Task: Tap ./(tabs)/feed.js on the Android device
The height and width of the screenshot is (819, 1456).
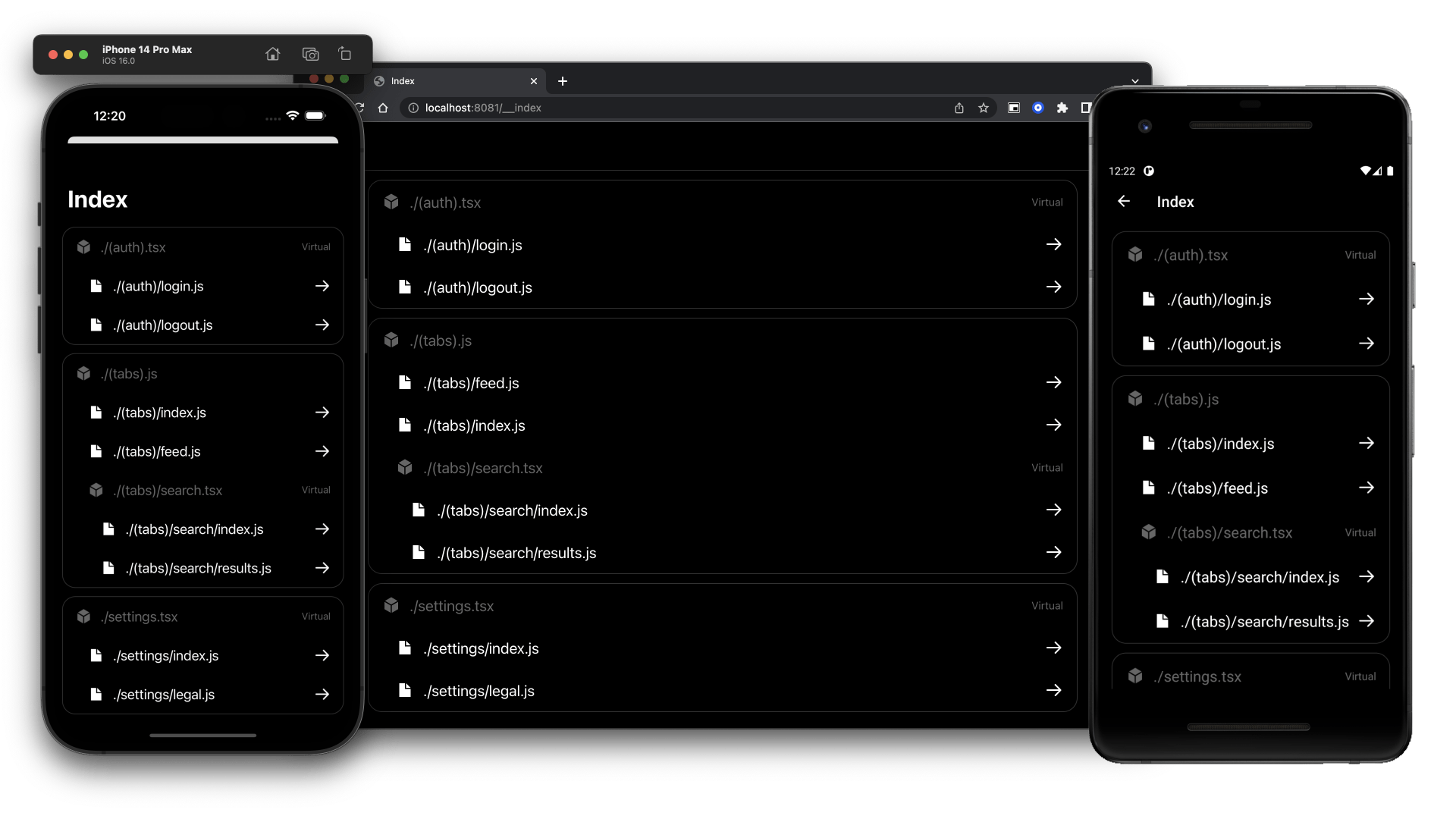Action: click(1217, 488)
